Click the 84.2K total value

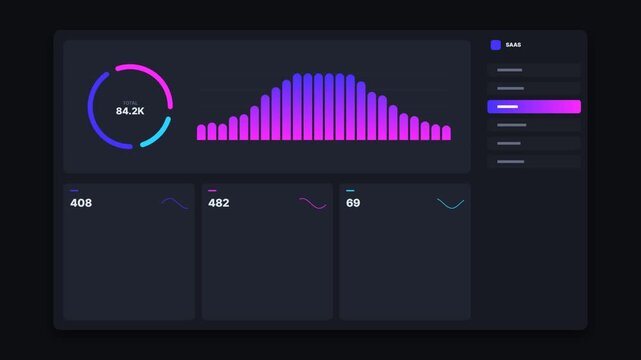tap(130, 111)
